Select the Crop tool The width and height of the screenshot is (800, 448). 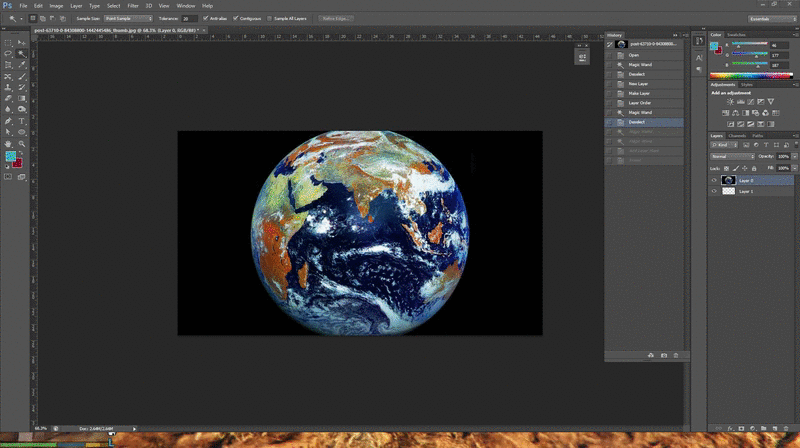(x=8, y=65)
